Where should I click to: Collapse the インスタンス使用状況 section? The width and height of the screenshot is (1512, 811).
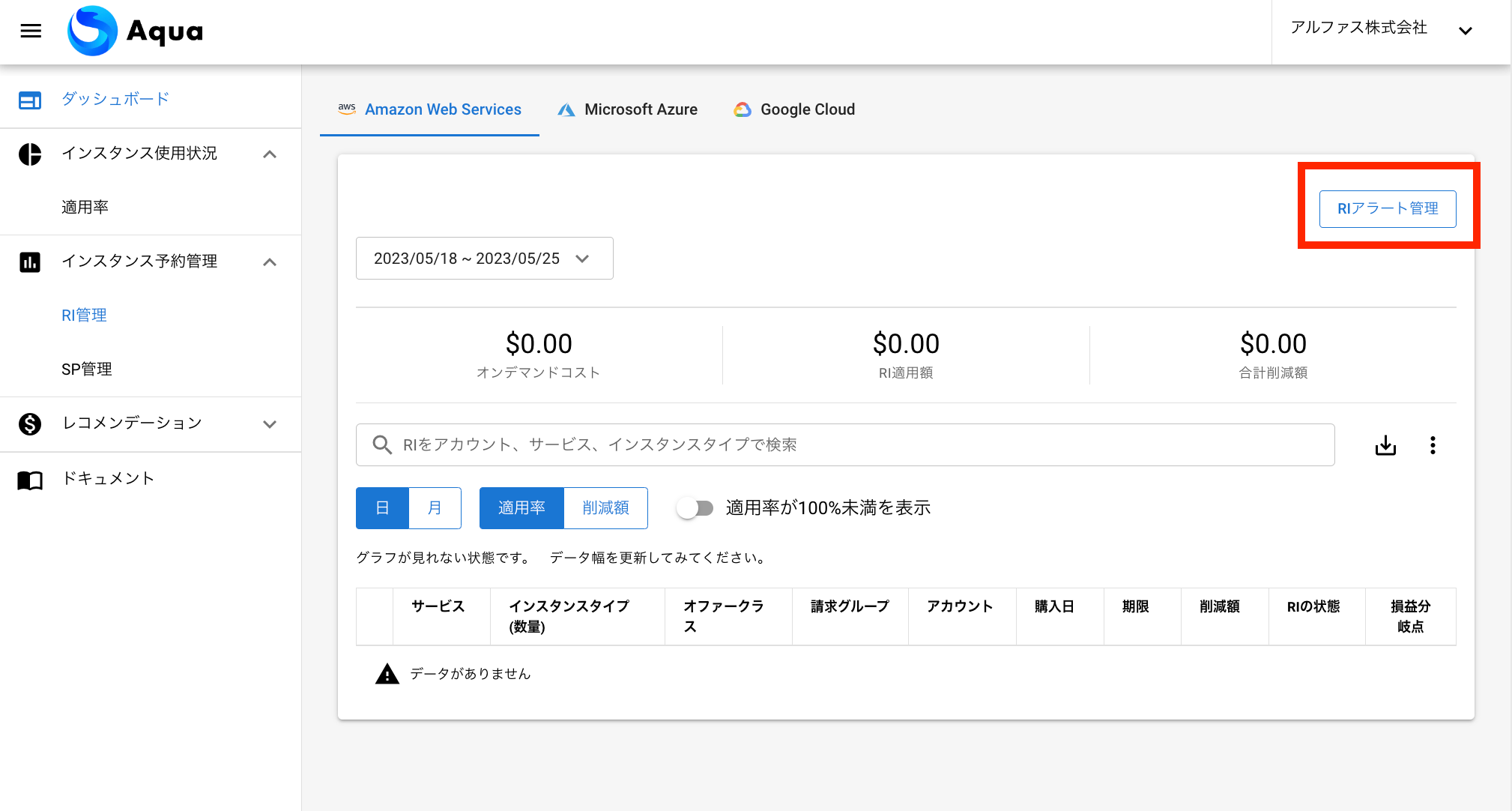[x=270, y=154]
